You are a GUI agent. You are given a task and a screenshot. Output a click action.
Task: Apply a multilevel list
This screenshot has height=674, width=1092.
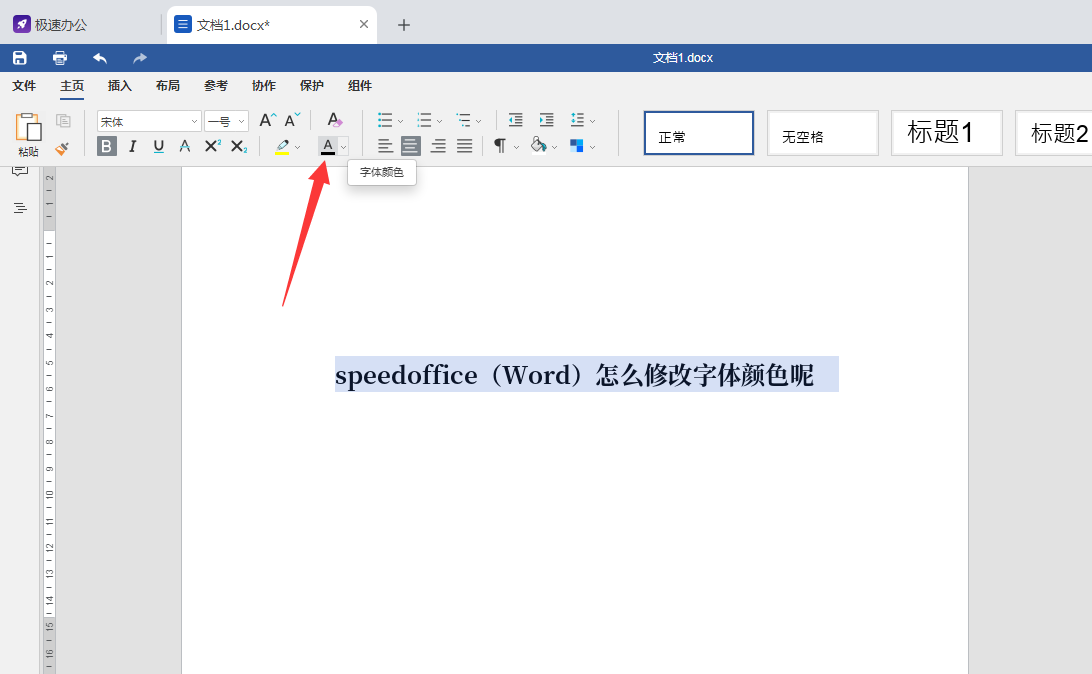463,120
